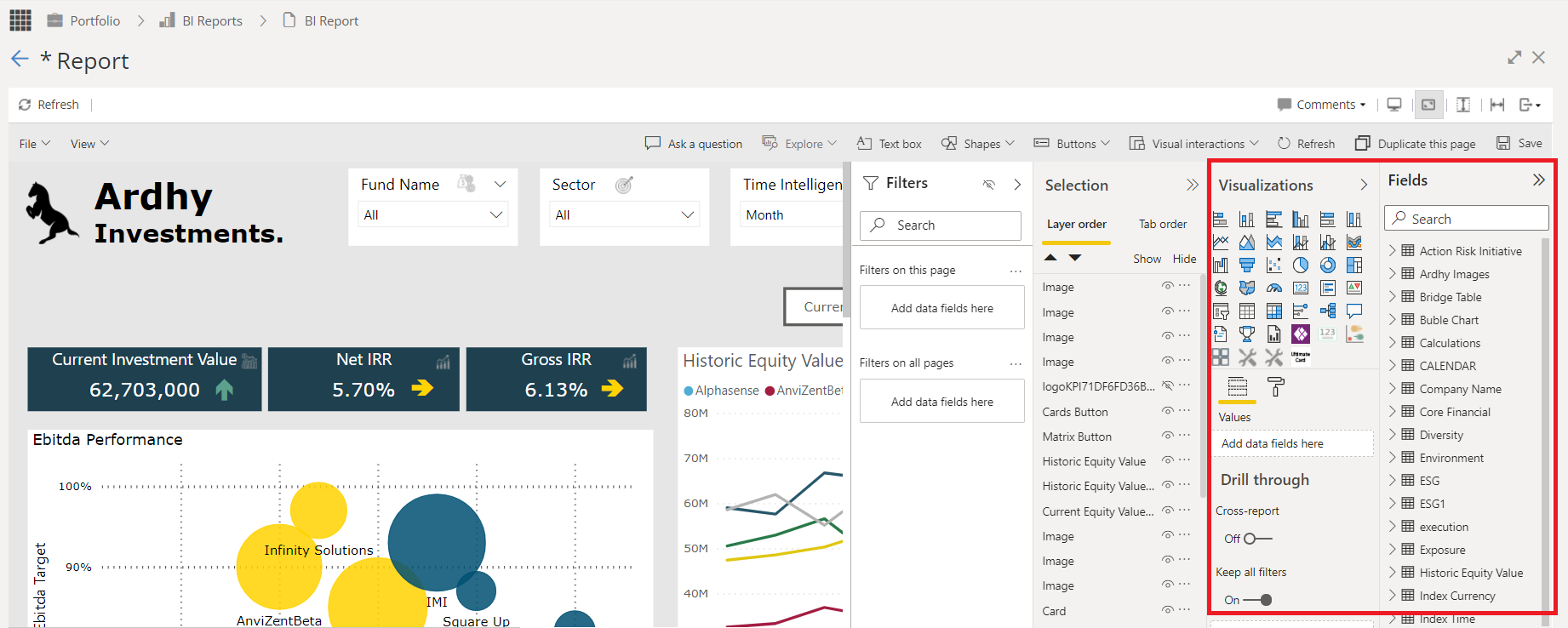
Task: Select the filled map visualization
Action: click(1247, 288)
